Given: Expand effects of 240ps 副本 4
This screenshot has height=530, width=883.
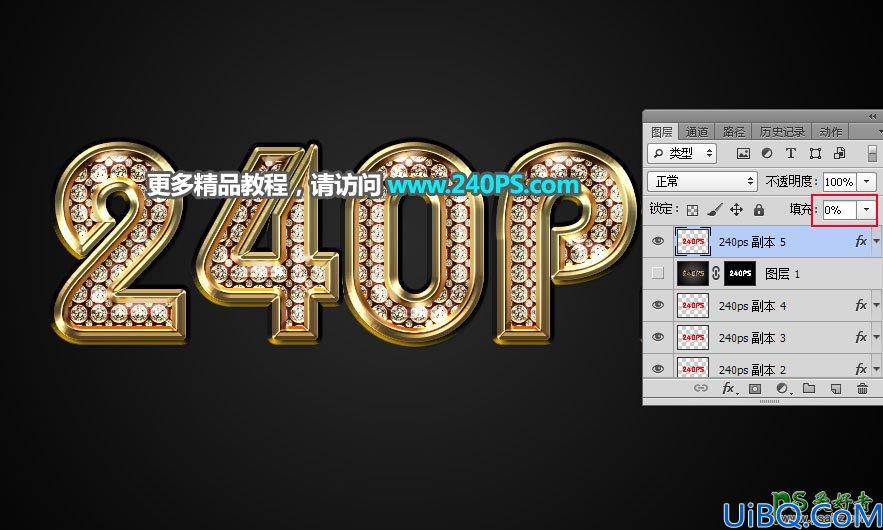Looking at the screenshot, I should click(x=876, y=305).
